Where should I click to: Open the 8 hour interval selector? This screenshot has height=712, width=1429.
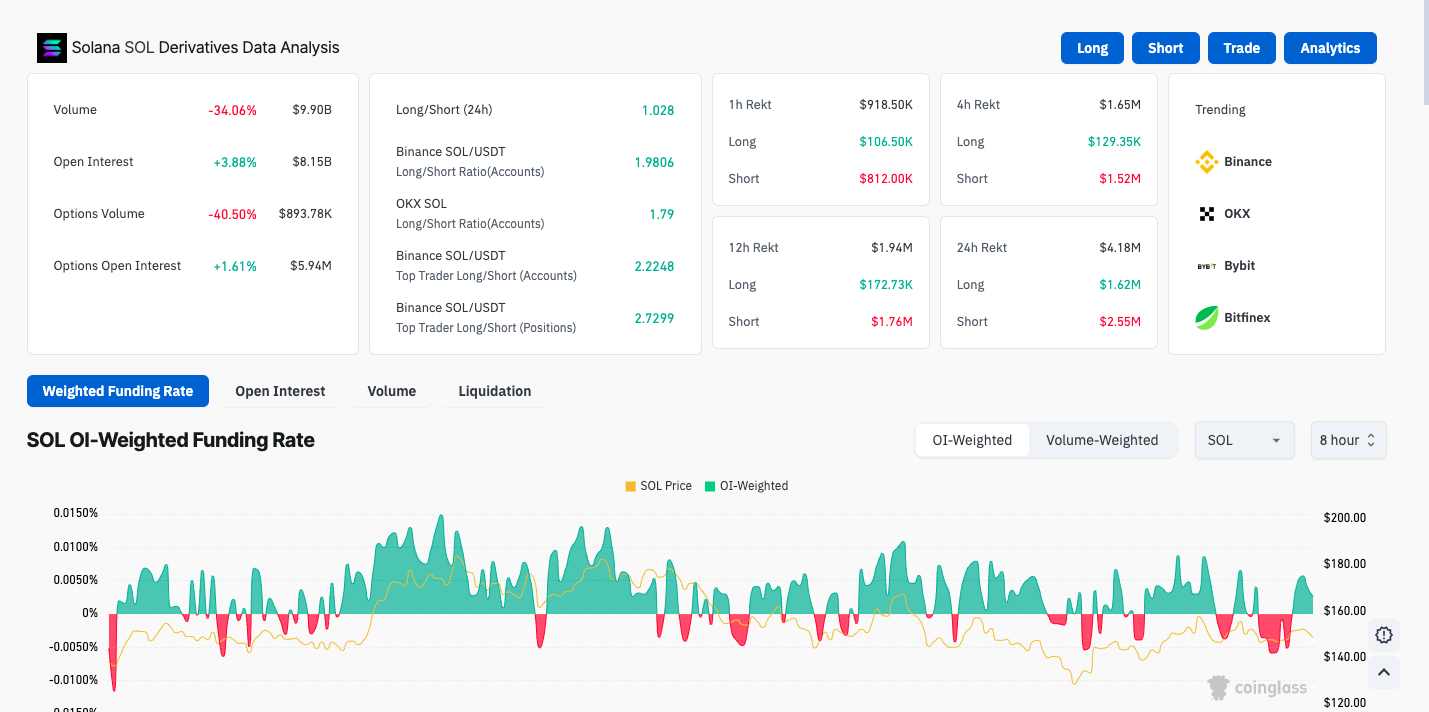1348,440
